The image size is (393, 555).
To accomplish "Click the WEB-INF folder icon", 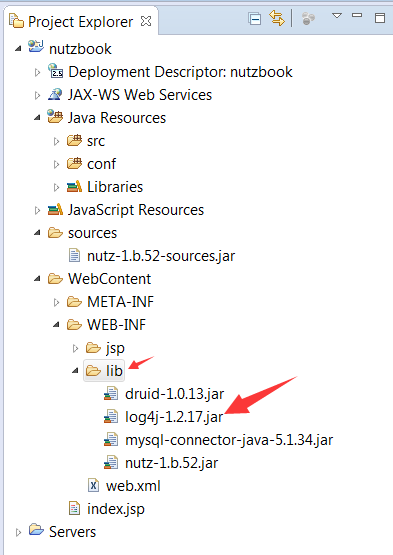I will click(74, 325).
